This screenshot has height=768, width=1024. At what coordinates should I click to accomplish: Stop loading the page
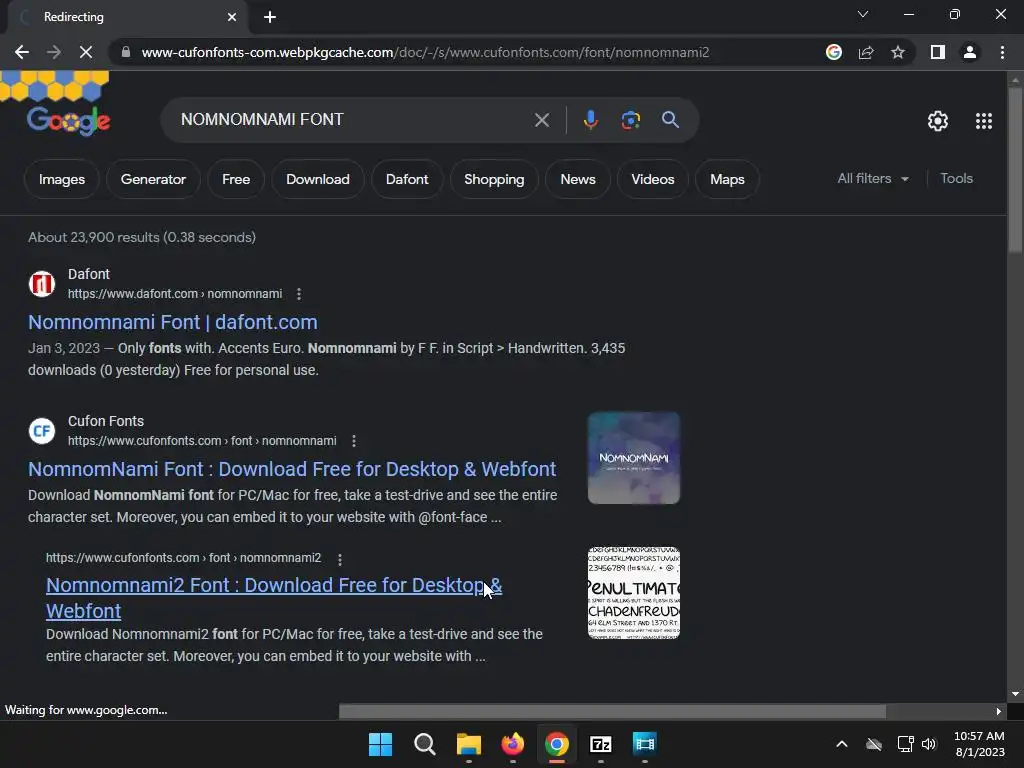click(x=86, y=52)
